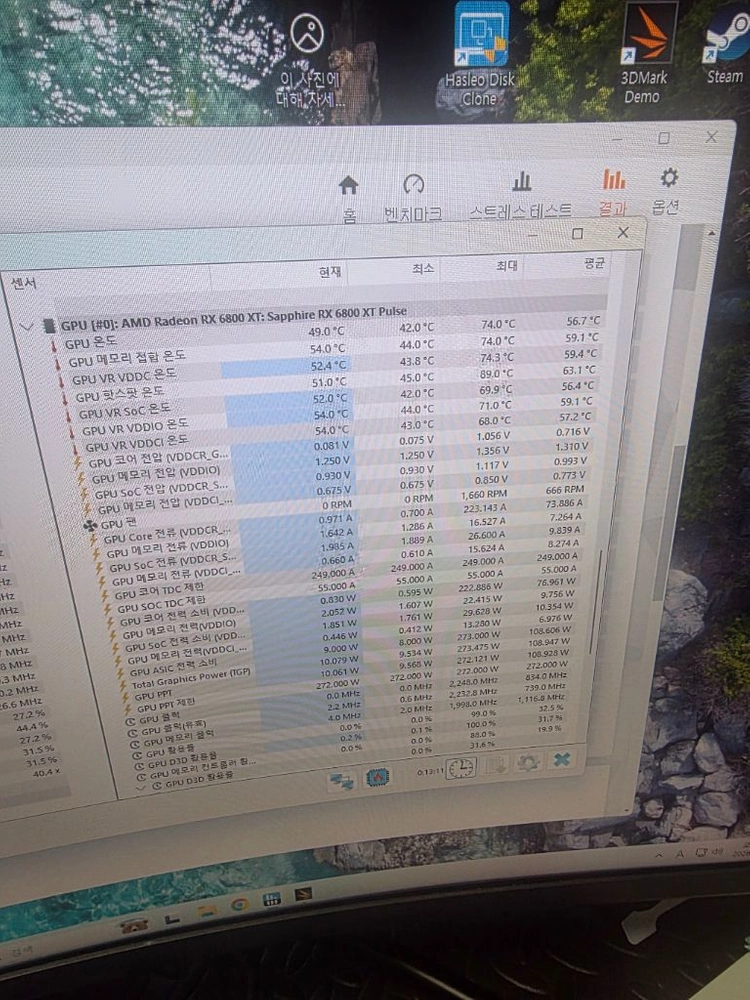The image size is (750, 1000).
Task: Open the 3DMark Demo desktop shortcut
Action: pyautogui.click(x=645, y=52)
